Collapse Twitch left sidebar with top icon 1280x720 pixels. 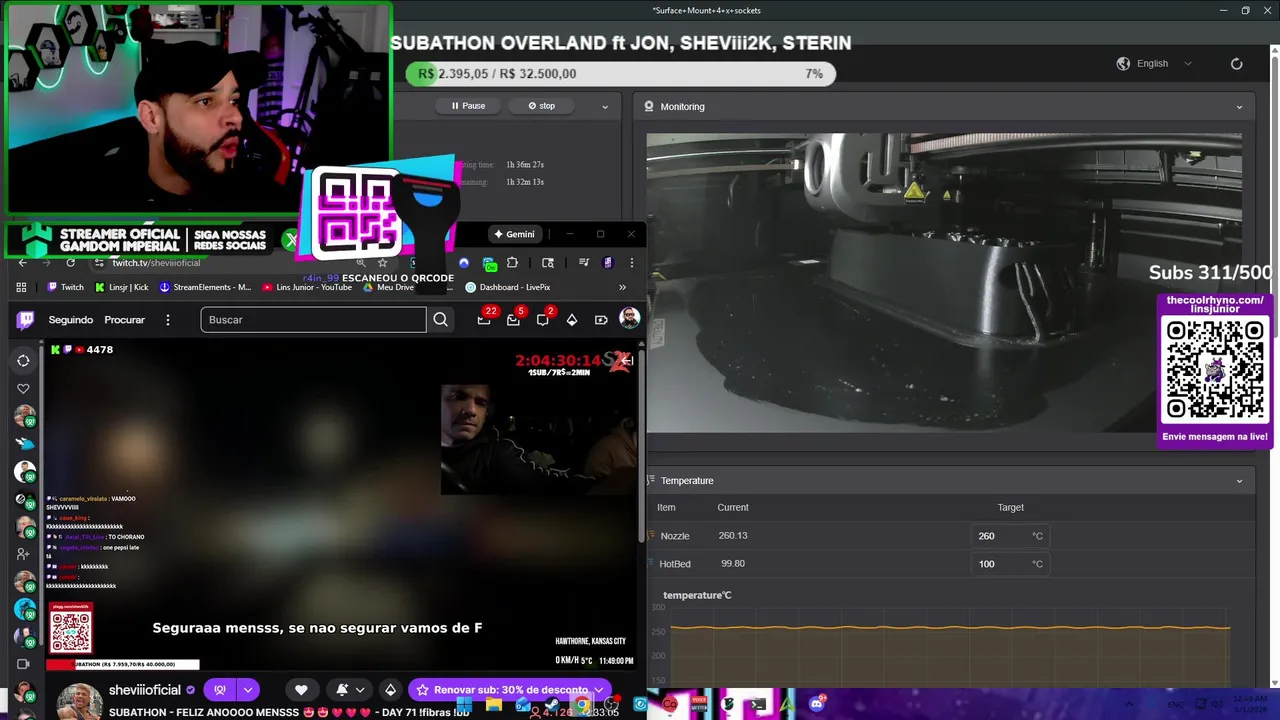point(23,361)
